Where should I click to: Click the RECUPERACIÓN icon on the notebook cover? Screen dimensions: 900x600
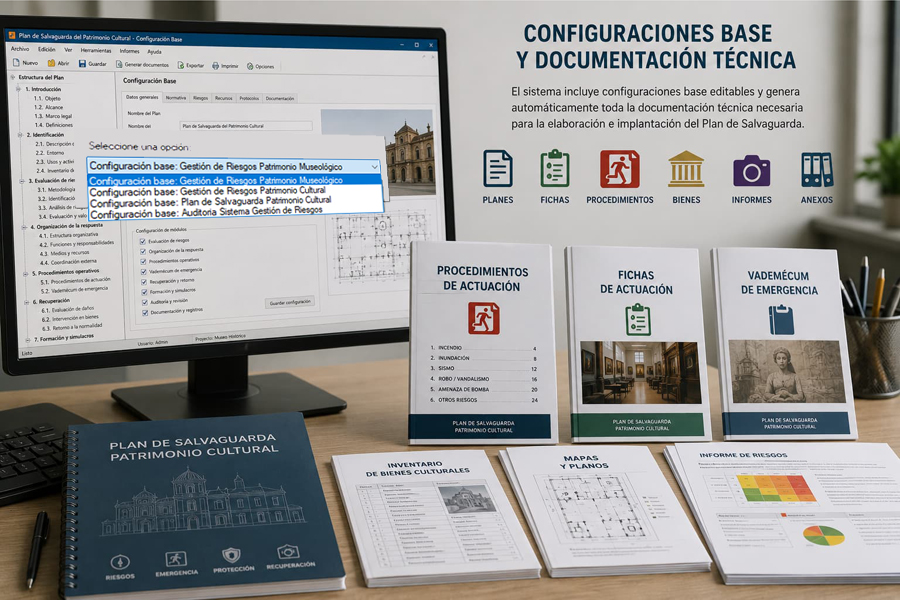[288, 552]
